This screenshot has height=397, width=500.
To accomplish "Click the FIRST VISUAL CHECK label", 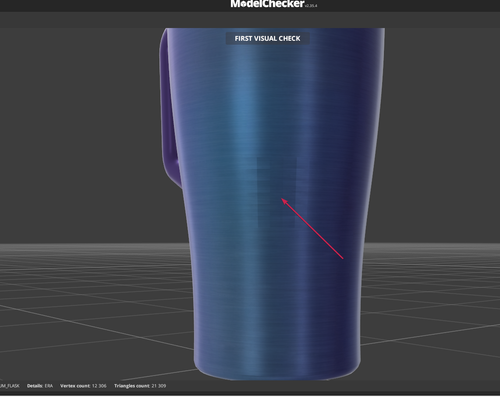I will pos(267,39).
